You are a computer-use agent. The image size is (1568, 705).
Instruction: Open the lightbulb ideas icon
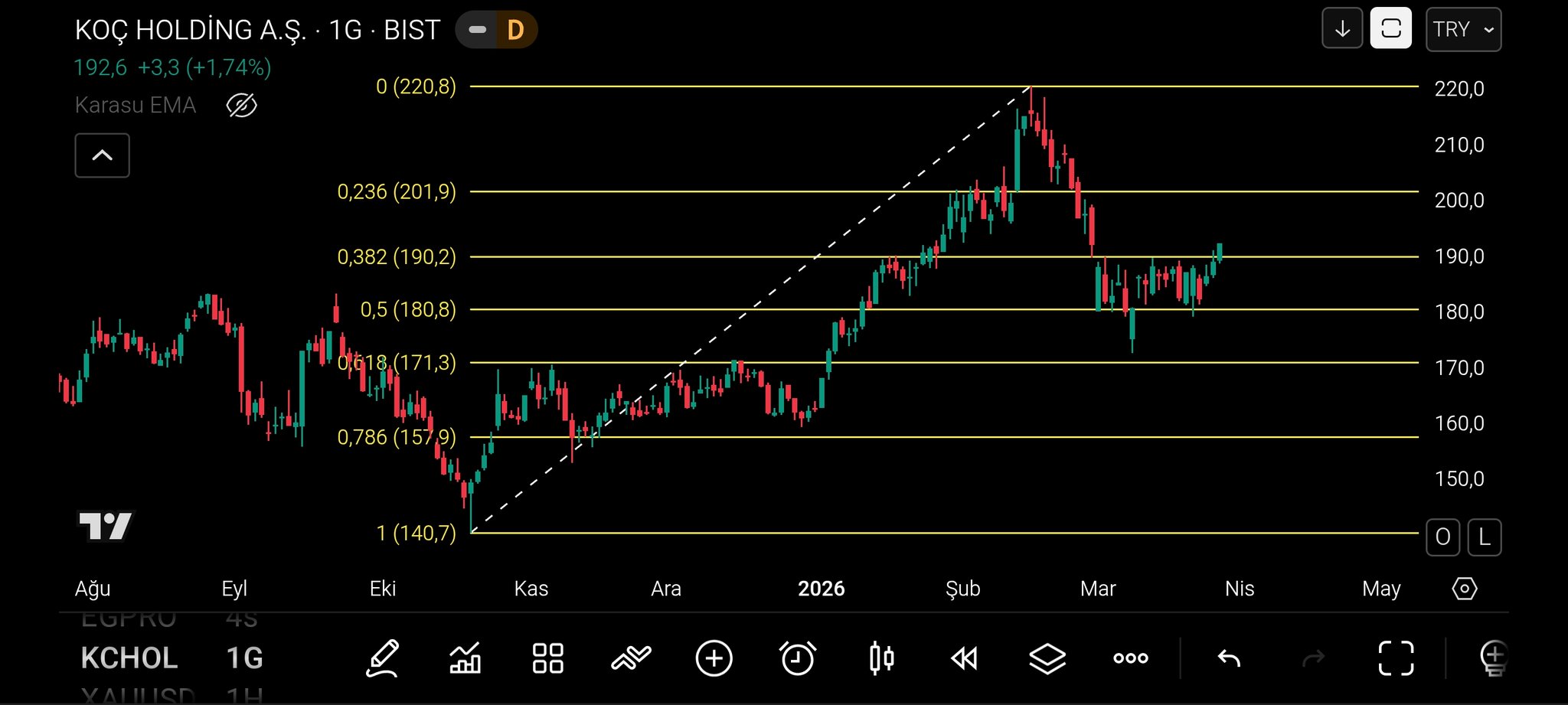pos(1494,658)
